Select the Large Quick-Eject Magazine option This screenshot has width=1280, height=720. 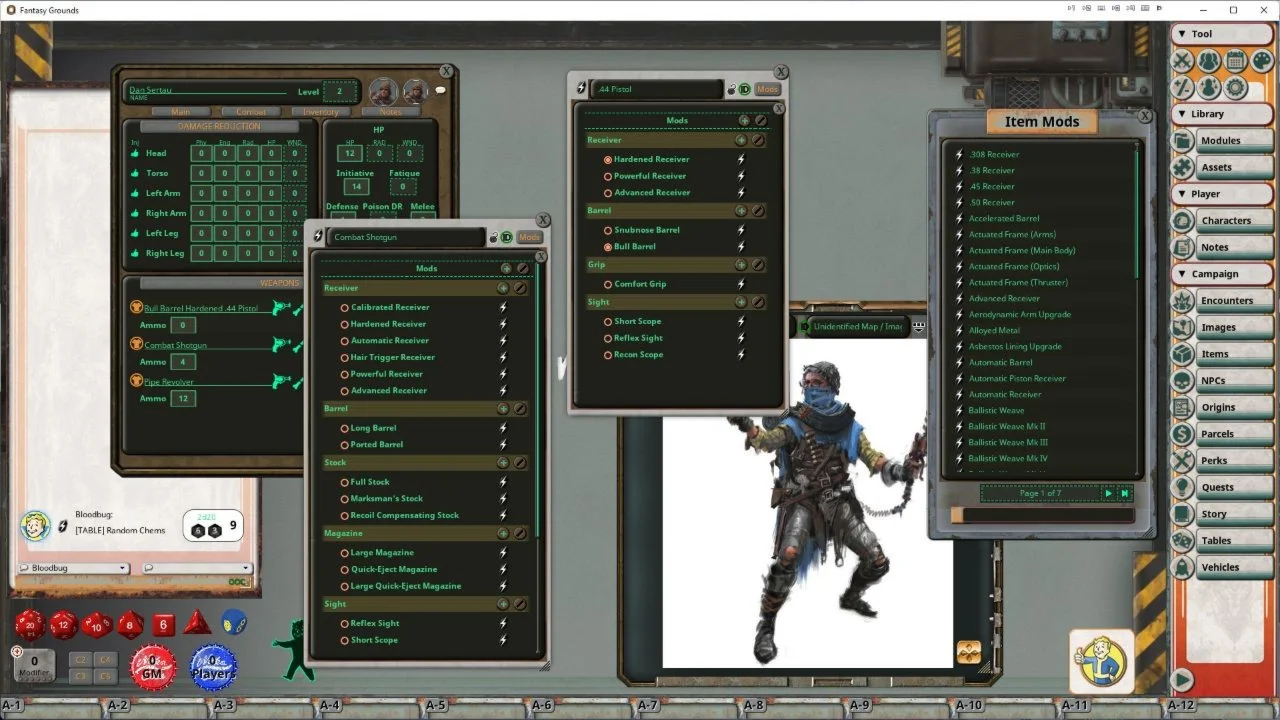click(345, 586)
